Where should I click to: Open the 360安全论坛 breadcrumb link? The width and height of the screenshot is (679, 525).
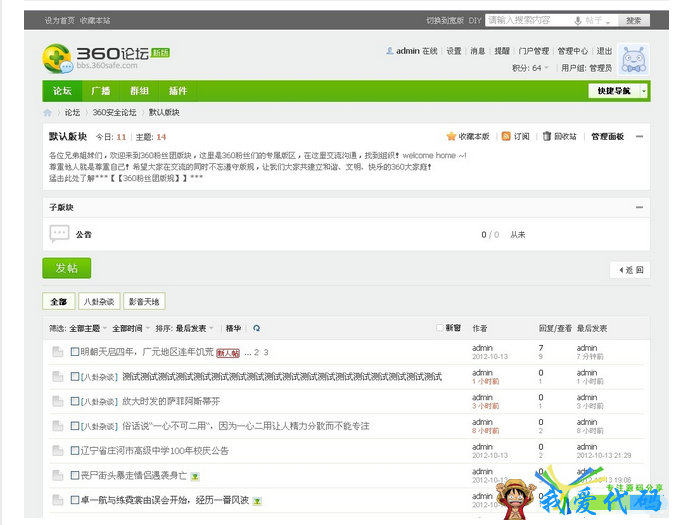coord(114,113)
